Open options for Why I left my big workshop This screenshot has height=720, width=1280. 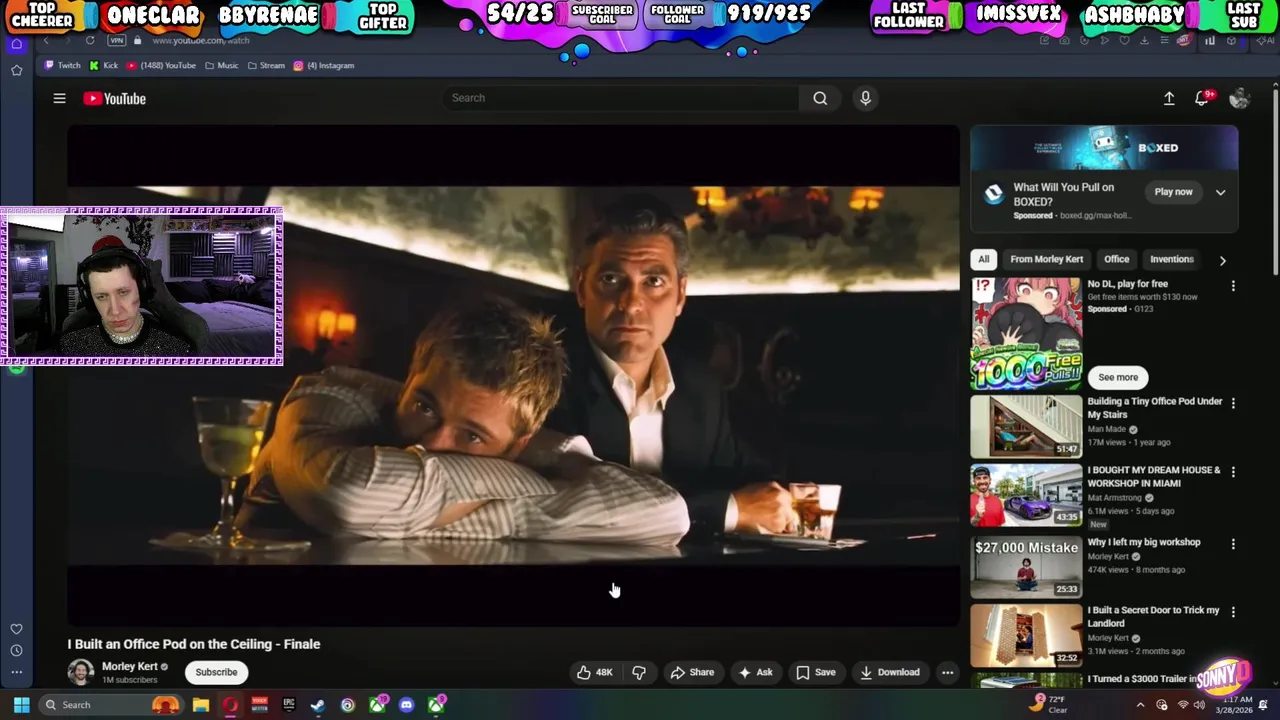coord(1233,544)
